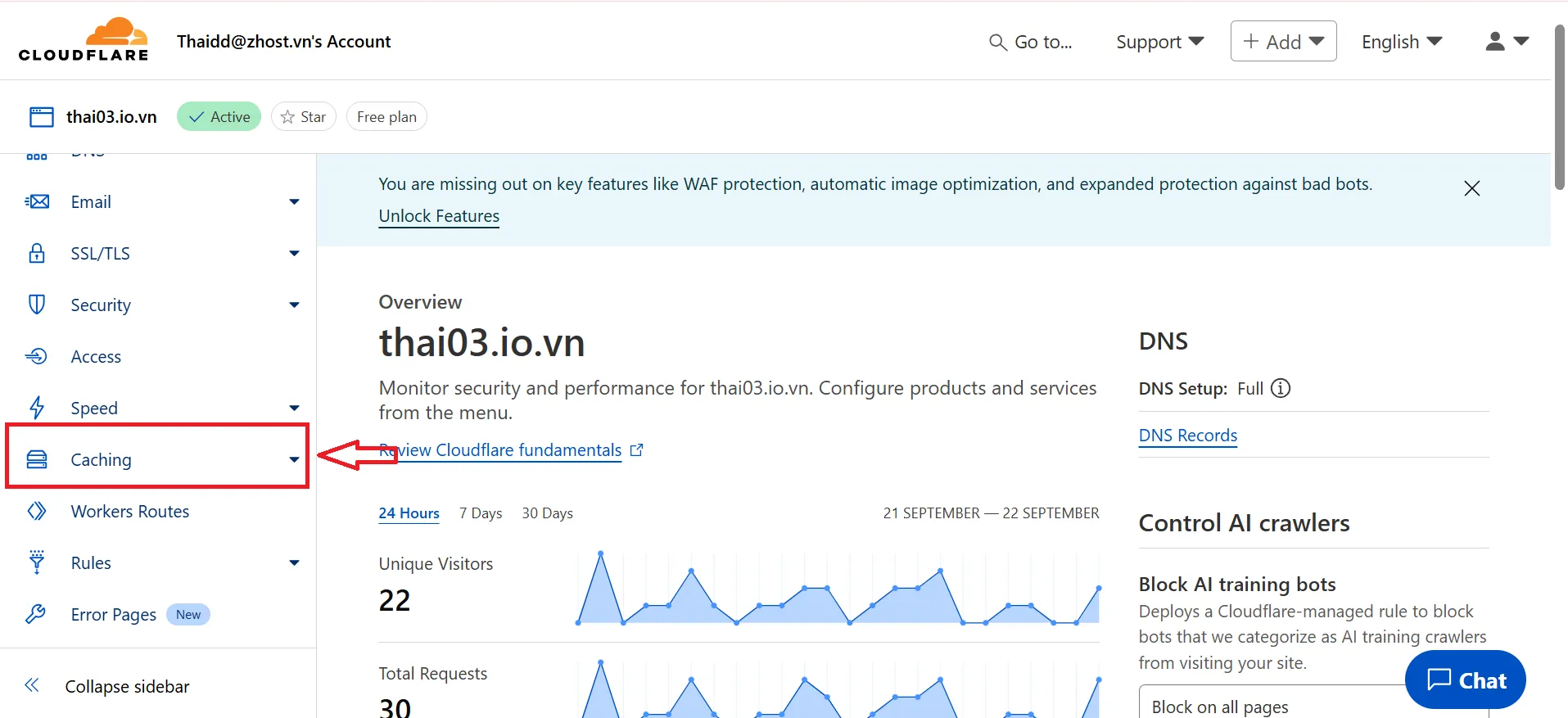Screen dimensions: 1568x718
Task: Expand the Rules submenu arrow
Action: 294,562
